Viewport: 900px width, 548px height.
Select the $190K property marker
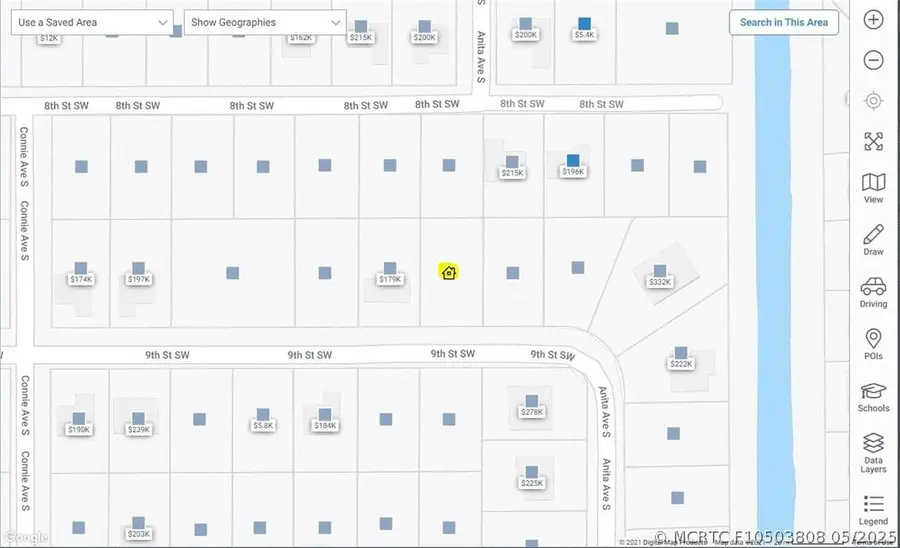pyautogui.click(x=79, y=424)
